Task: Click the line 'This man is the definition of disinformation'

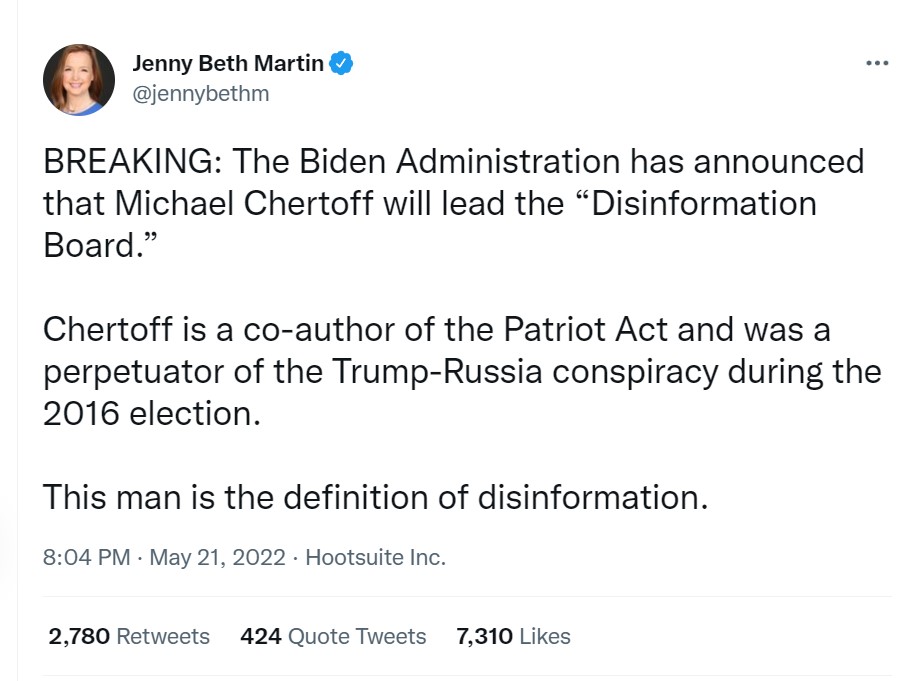Action: click(x=375, y=497)
